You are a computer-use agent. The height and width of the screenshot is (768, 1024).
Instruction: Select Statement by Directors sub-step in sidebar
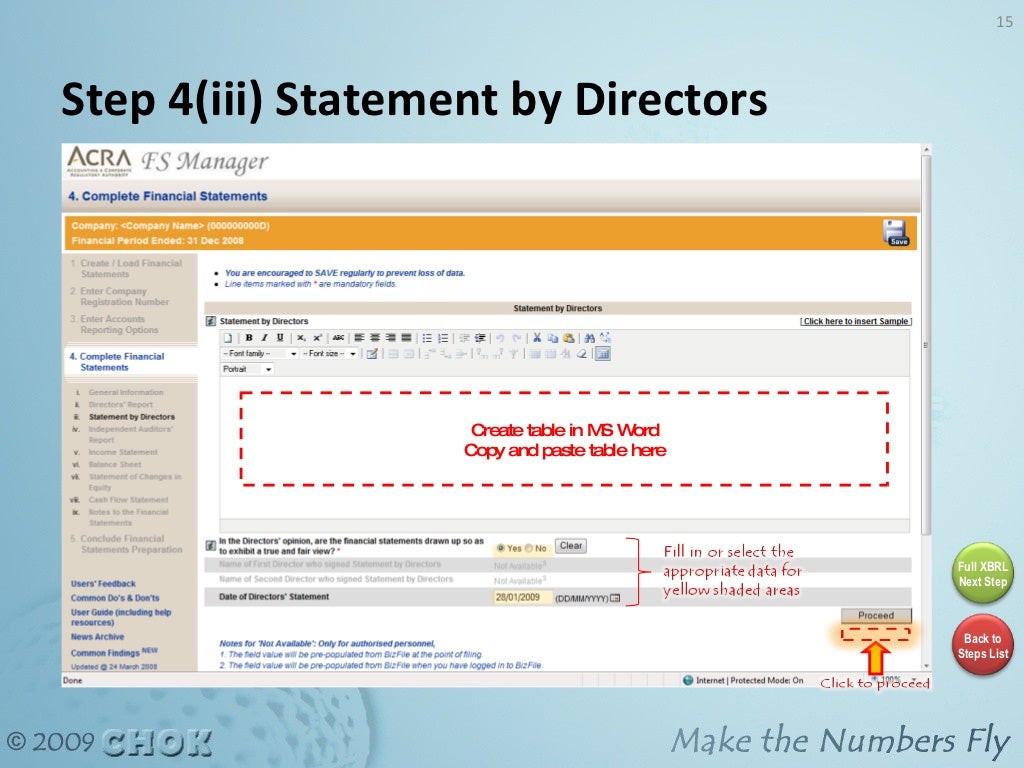click(x=132, y=417)
